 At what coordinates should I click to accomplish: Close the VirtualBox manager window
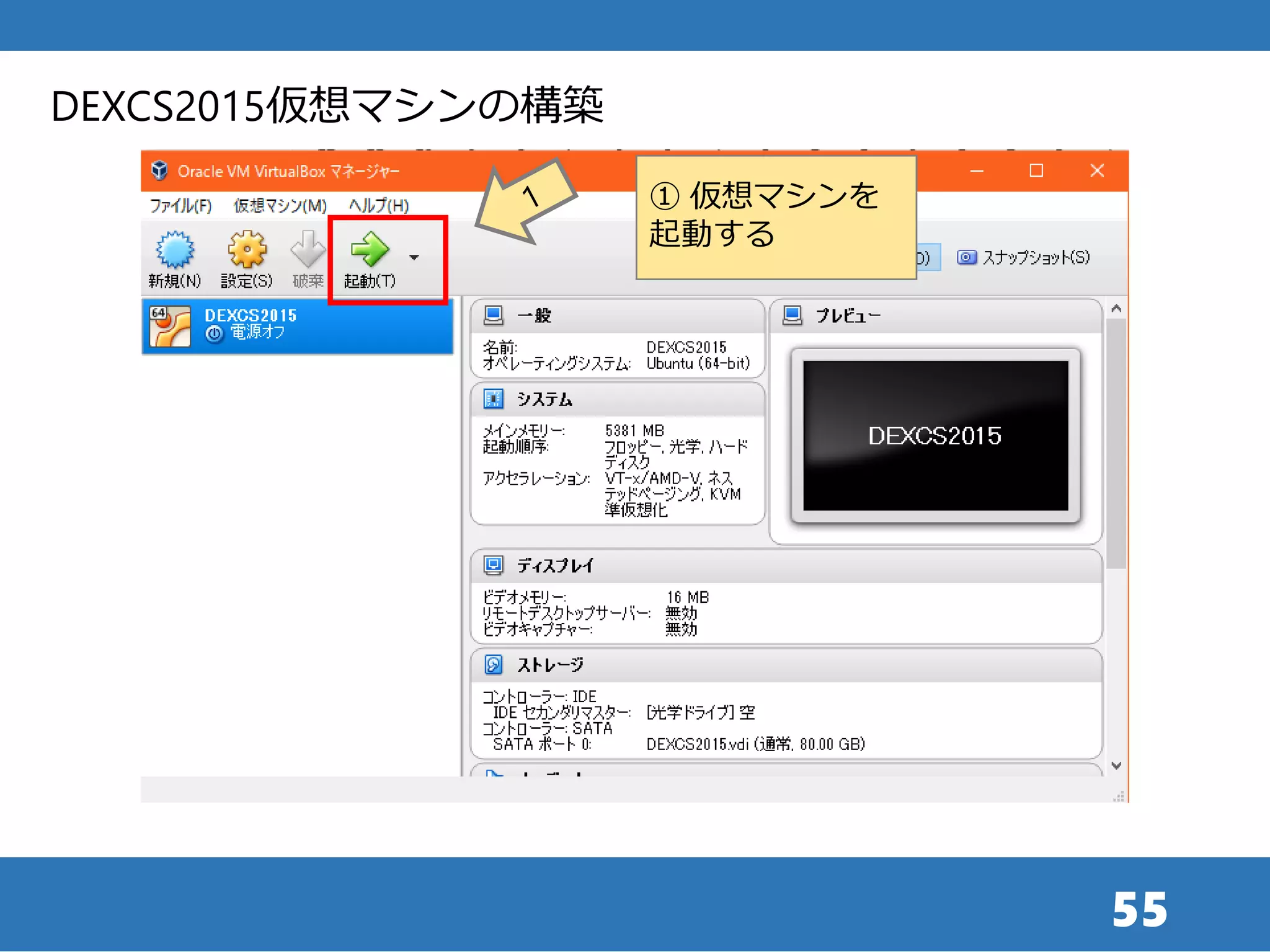tap(1097, 170)
